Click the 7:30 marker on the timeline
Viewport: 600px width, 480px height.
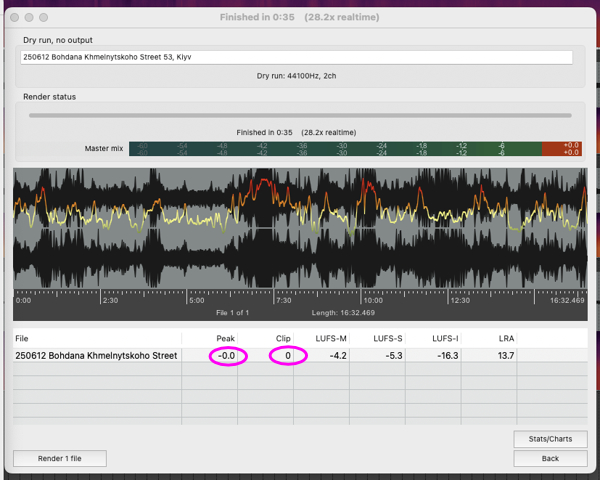pos(284,300)
